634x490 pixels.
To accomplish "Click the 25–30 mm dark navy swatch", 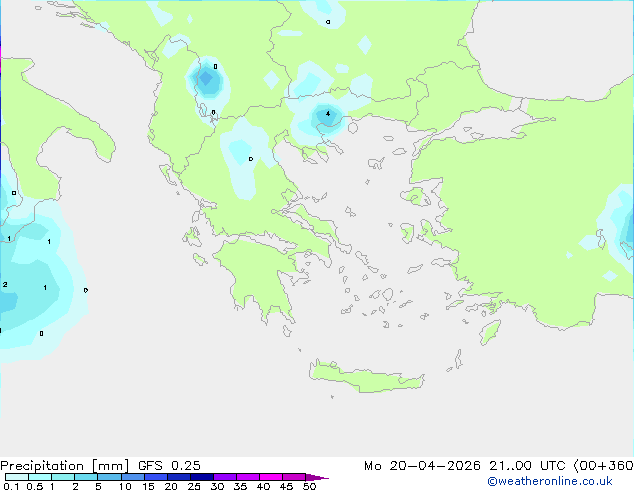I will [x=202, y=477].
